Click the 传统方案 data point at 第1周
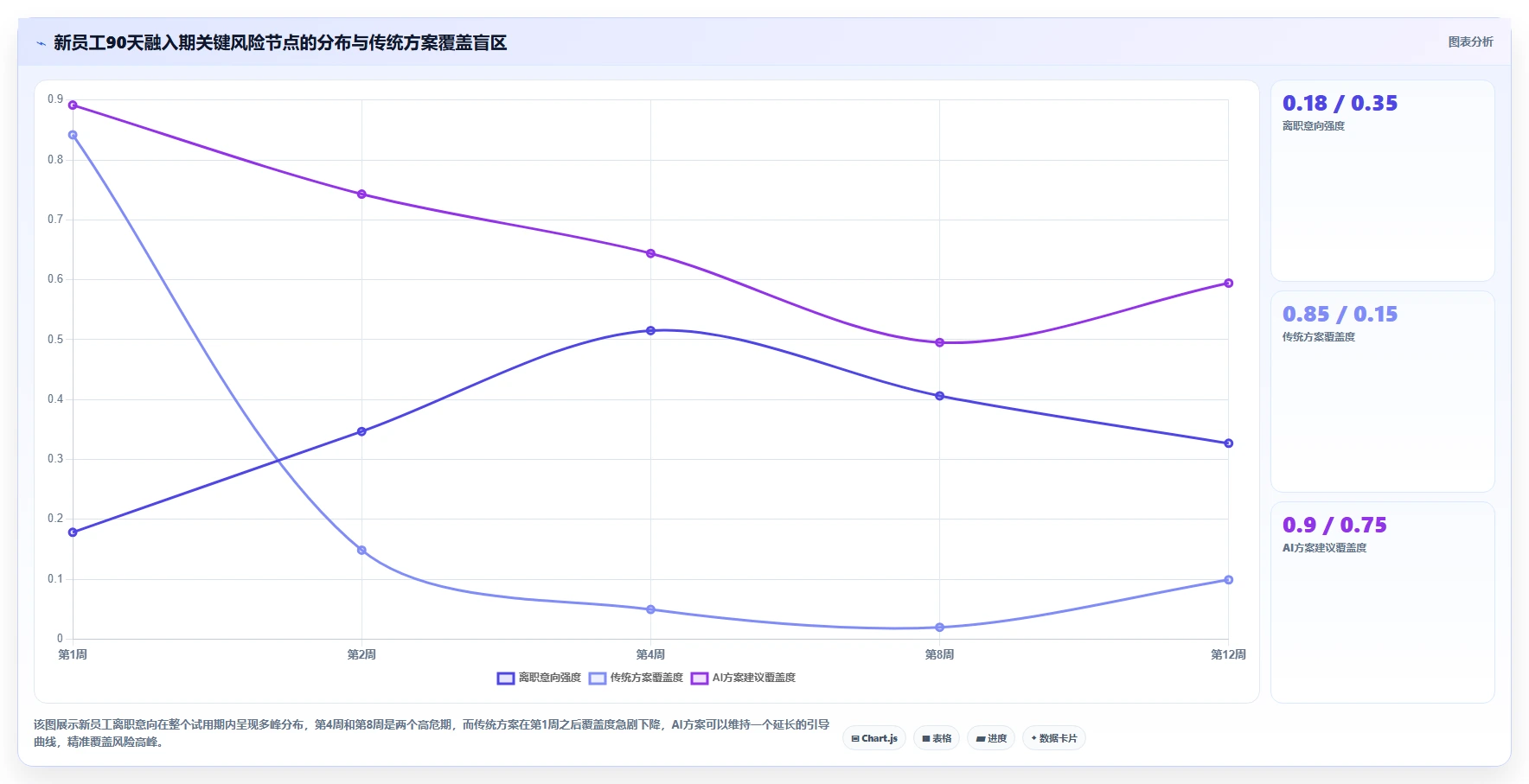The image size is (1529, 784). tap(73, 135)
